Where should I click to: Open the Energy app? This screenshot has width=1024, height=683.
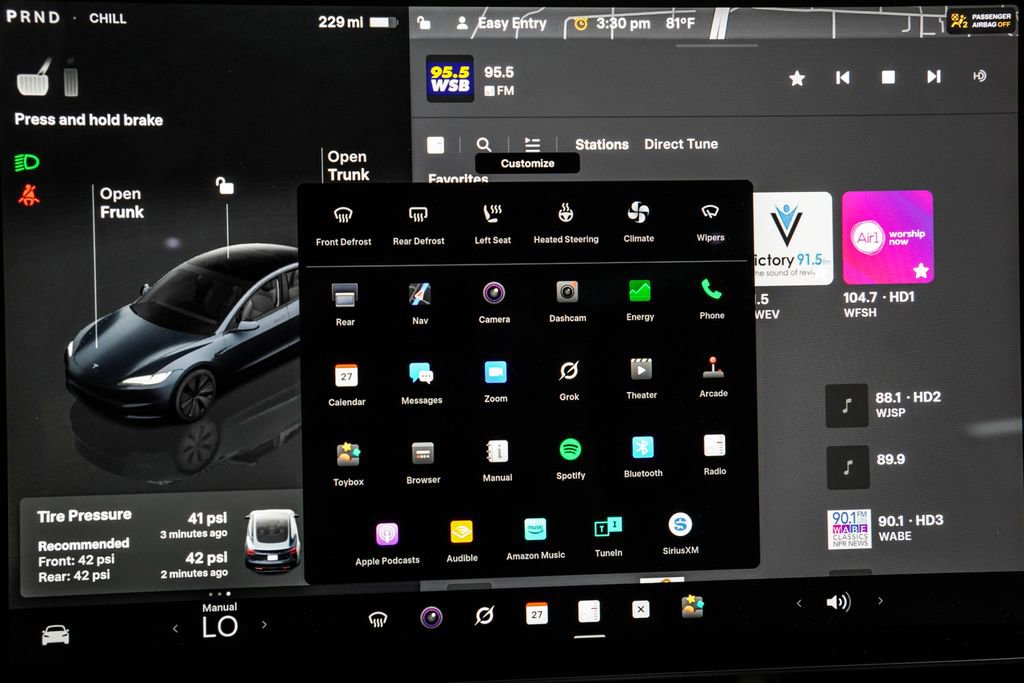point(640,292)
